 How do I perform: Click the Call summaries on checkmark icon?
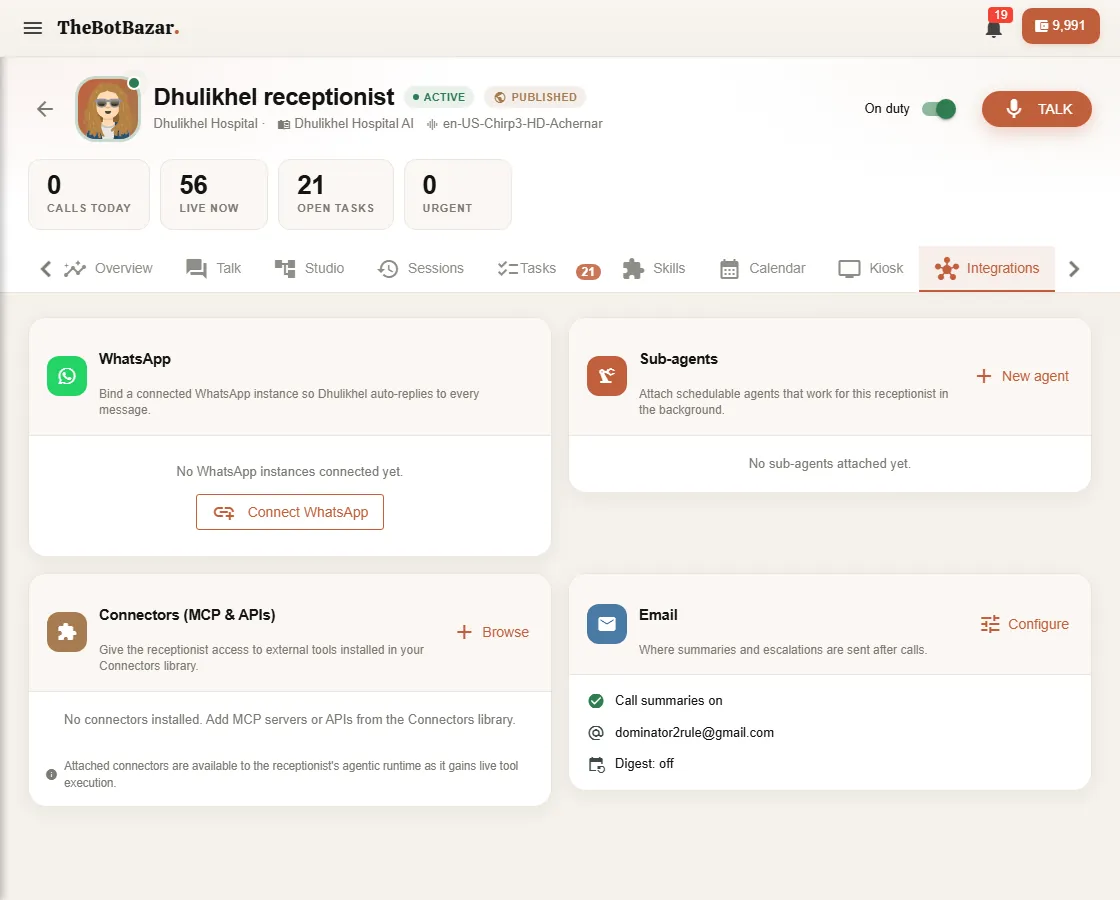click(596, 701)
